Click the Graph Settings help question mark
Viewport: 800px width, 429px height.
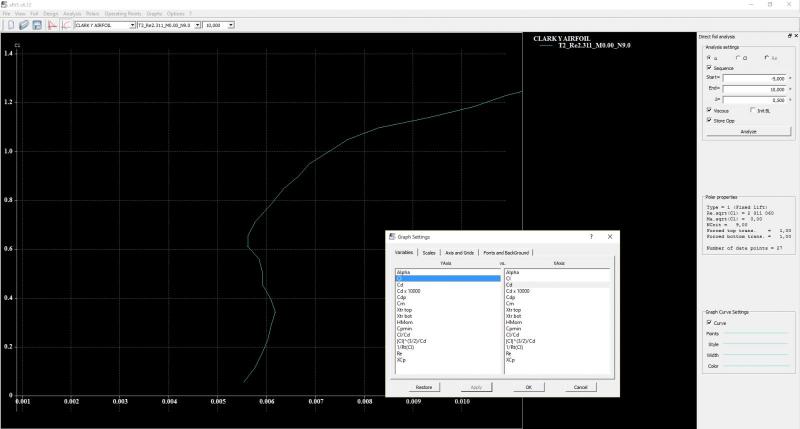point(591,237)
